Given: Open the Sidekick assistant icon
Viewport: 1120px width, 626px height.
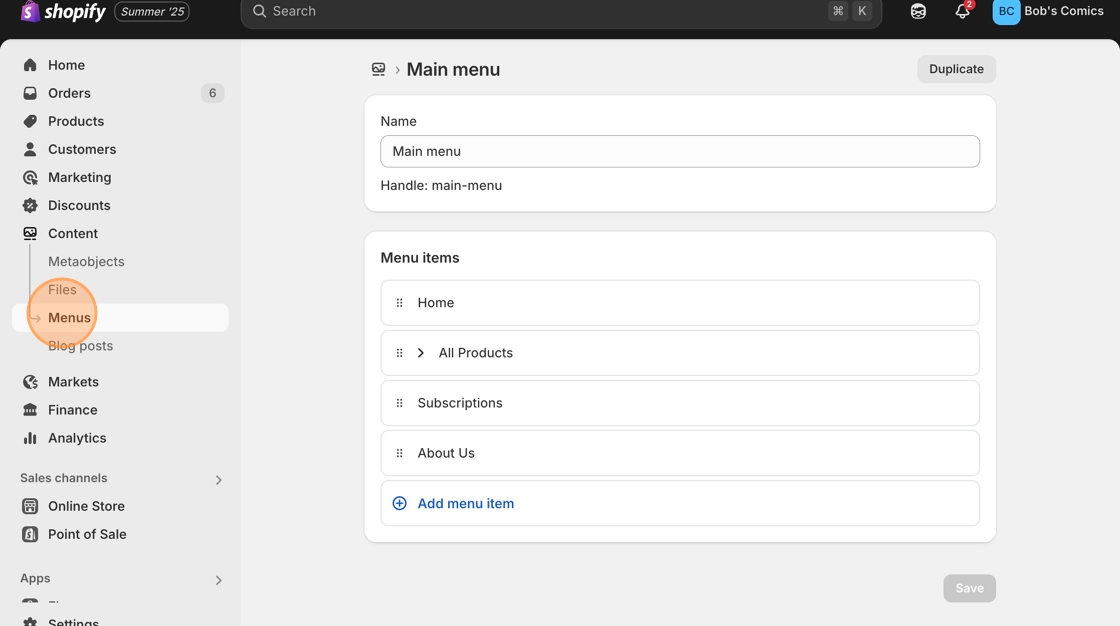Looking at the screenshot, I should click(918, 12).
